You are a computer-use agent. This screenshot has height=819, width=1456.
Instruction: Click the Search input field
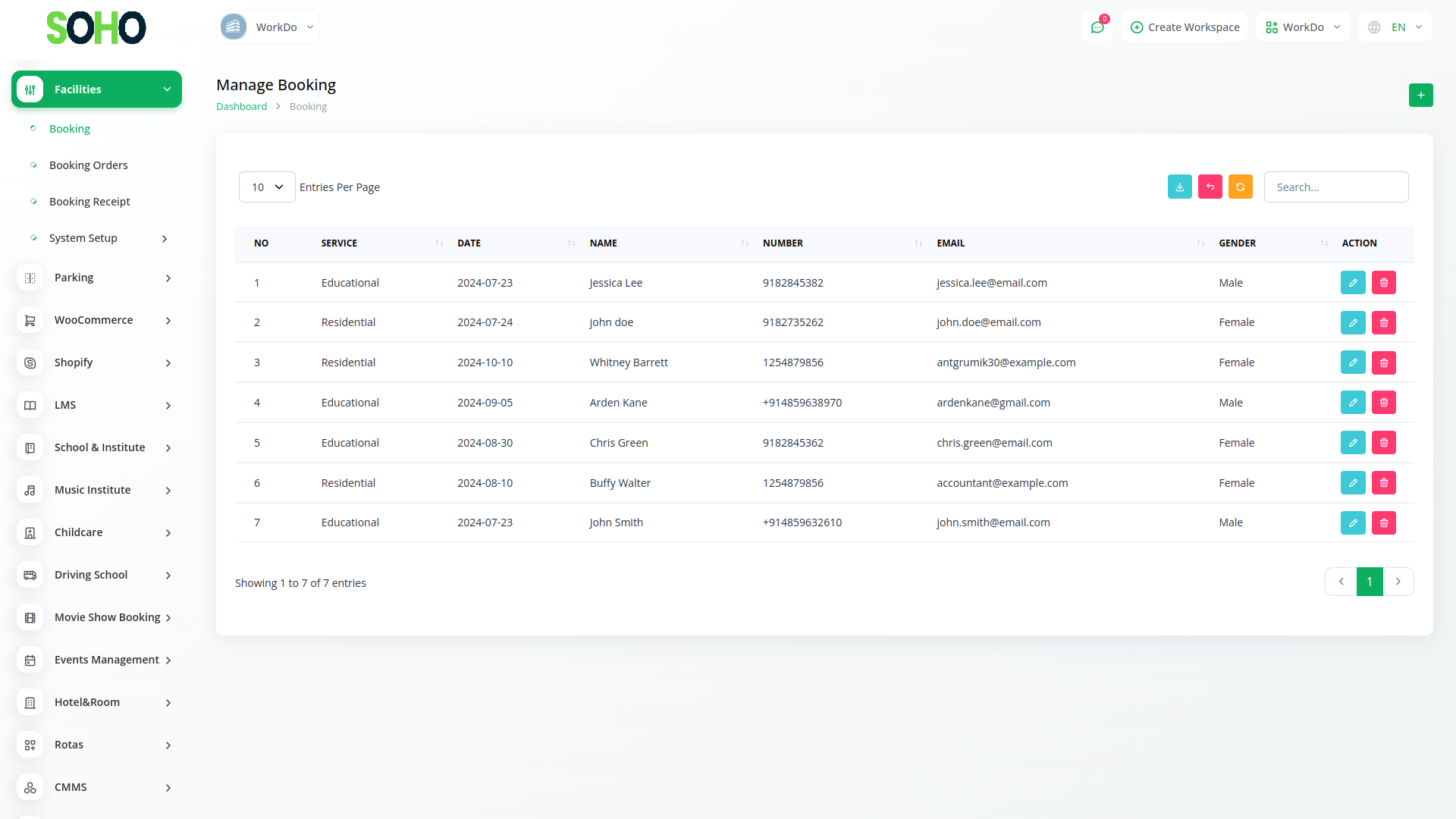(1335, 187)
